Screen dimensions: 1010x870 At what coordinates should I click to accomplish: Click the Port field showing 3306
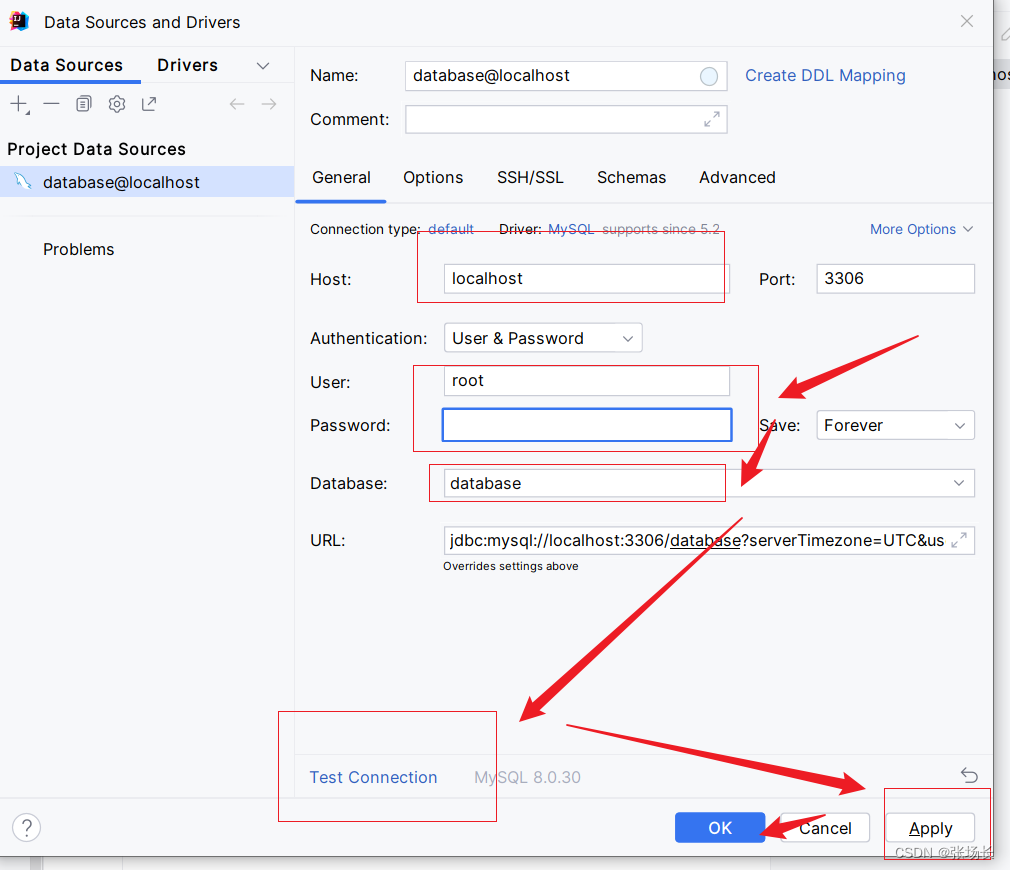(x=895, y=279)
